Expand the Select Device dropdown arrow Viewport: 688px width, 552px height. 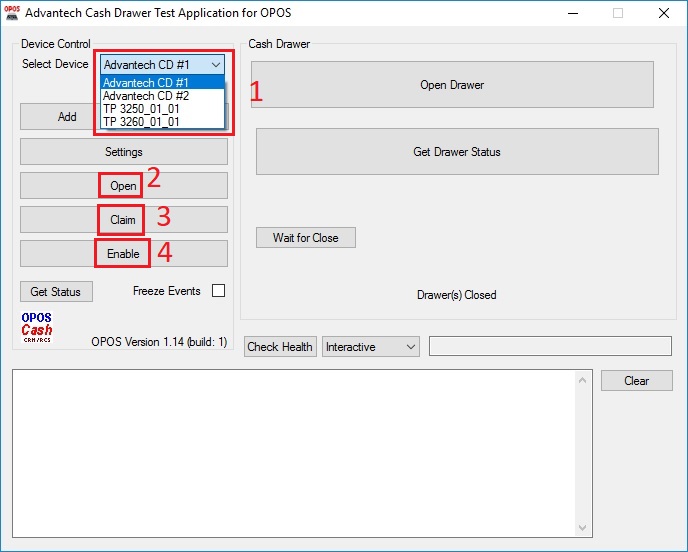[x=216, y=65]
